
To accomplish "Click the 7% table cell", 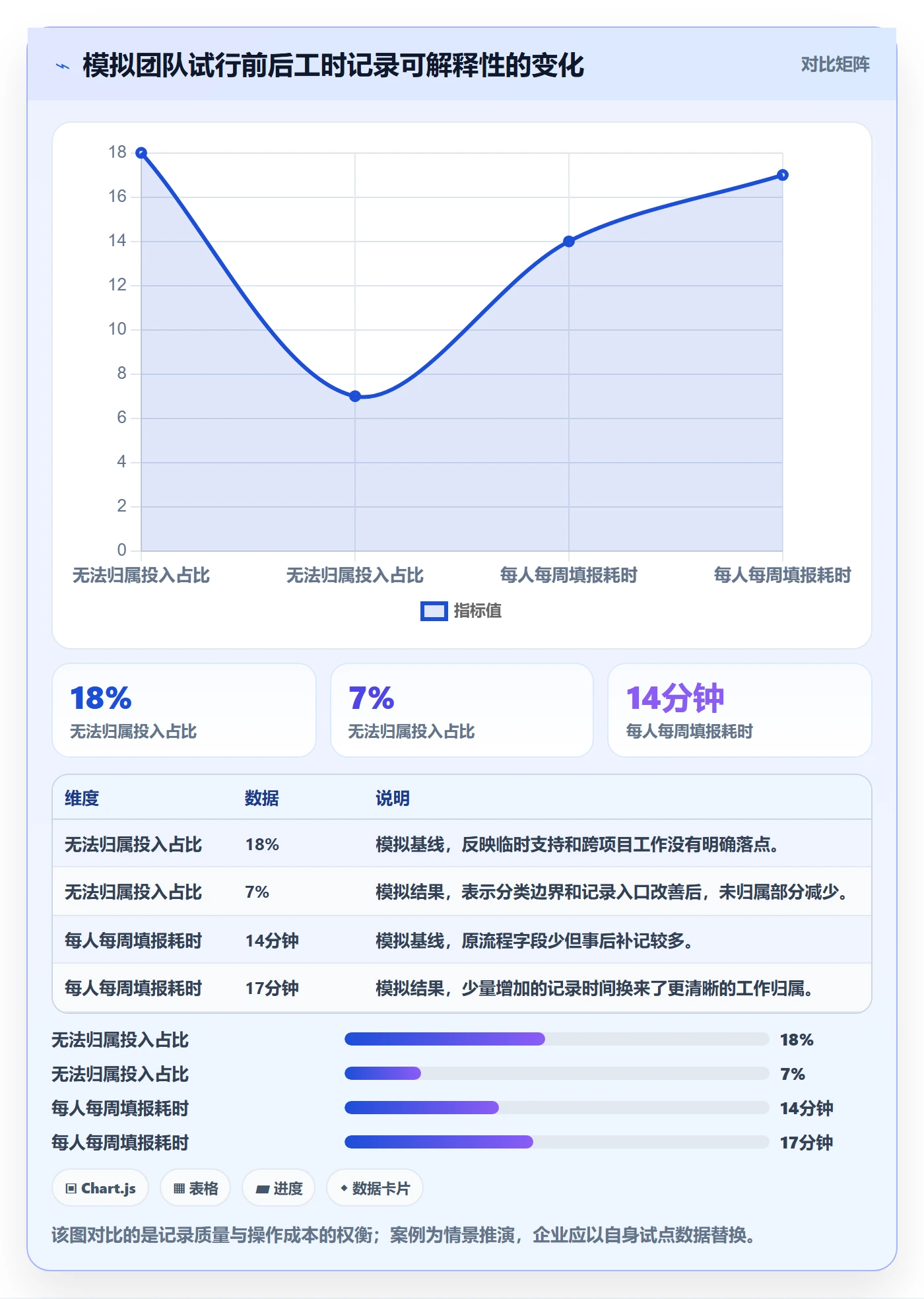I will tap(257, 892).
